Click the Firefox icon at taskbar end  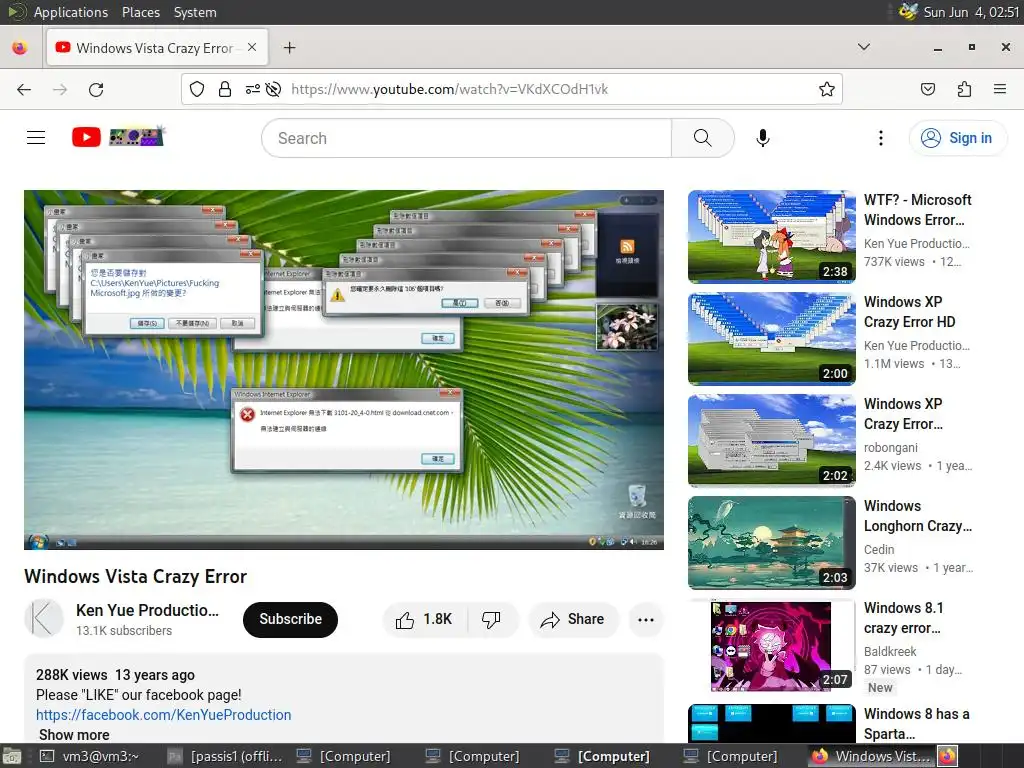coord(948,756)
